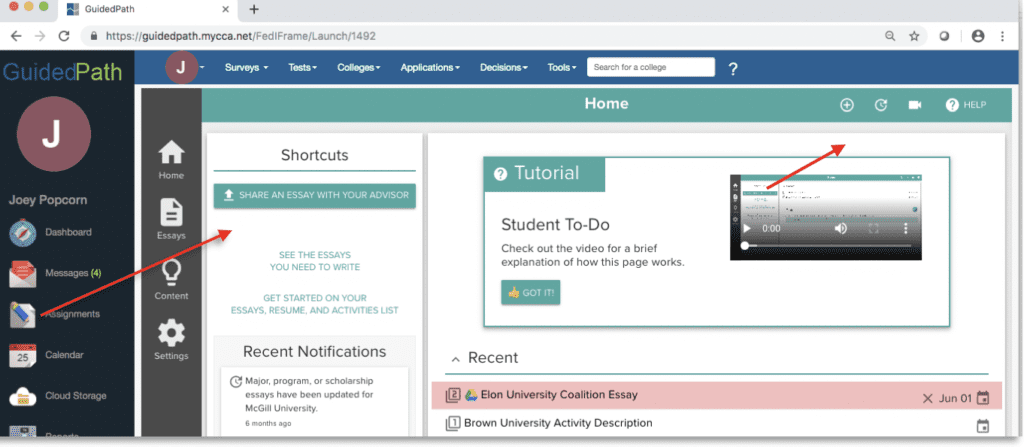Click the video camera icon
The width and height of the screenshot is (1024, 447).
point(914,105)
